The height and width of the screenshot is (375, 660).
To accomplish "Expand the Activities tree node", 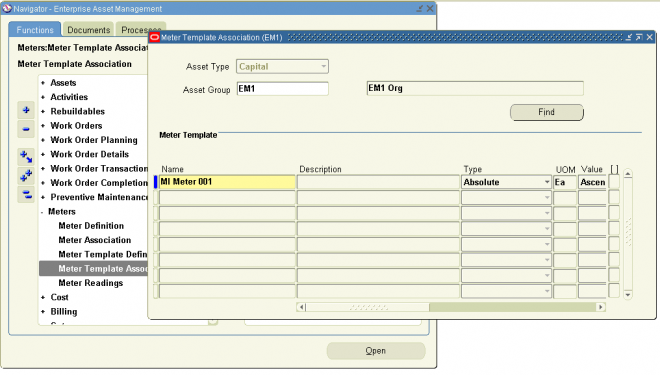I will click(x=43, y=97).
